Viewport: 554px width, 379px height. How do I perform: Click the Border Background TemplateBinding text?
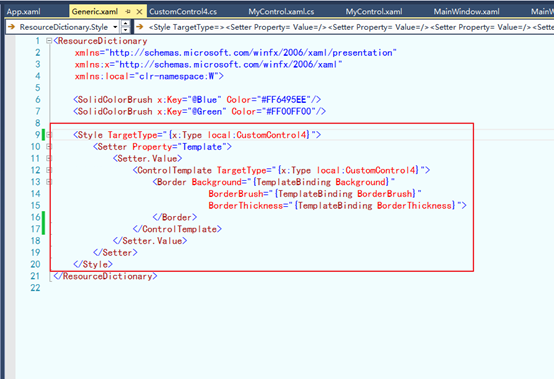[274, 182]
